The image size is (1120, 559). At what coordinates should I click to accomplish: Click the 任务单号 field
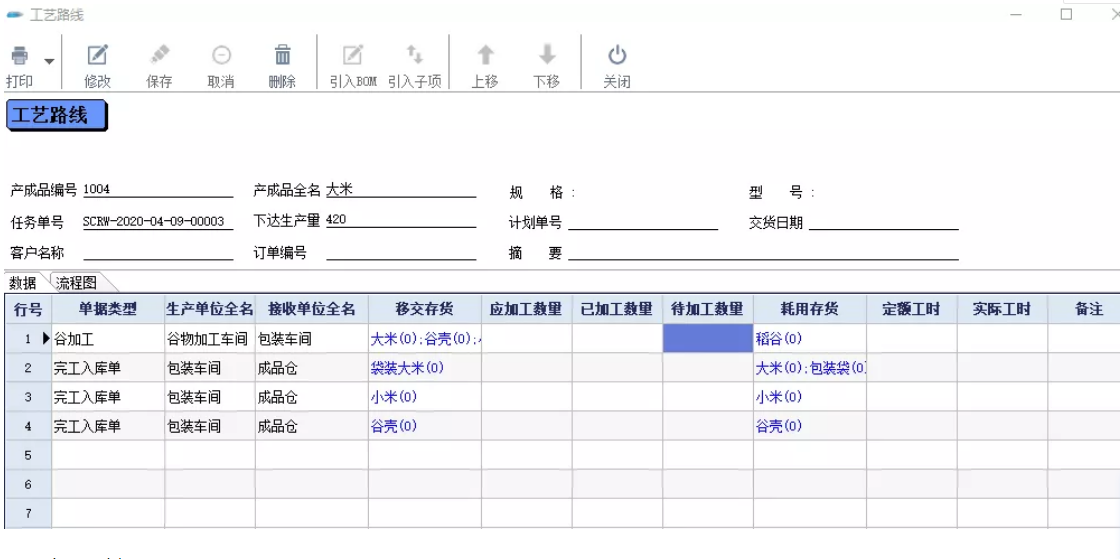(x=158, y=222)
